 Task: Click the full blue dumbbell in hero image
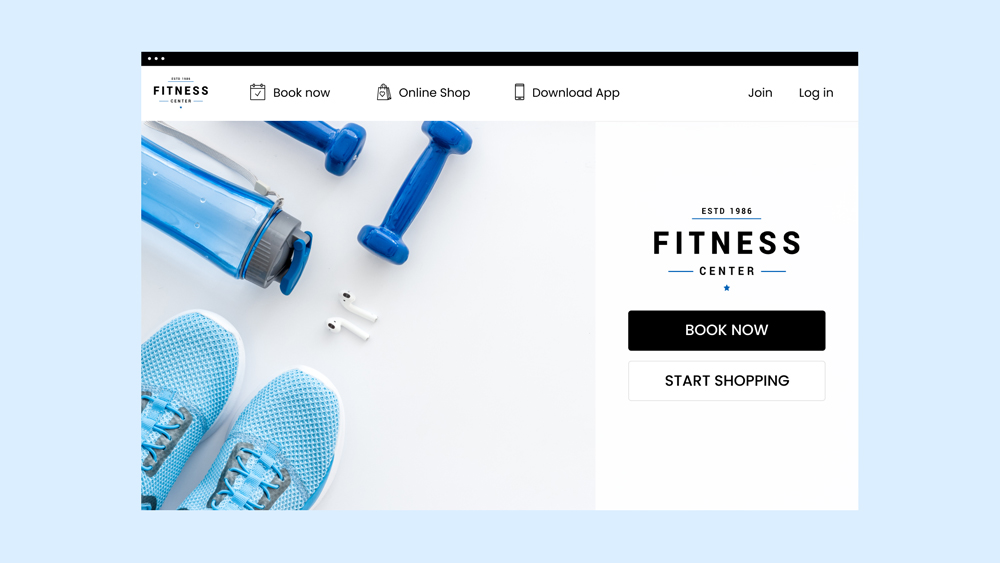415,193
